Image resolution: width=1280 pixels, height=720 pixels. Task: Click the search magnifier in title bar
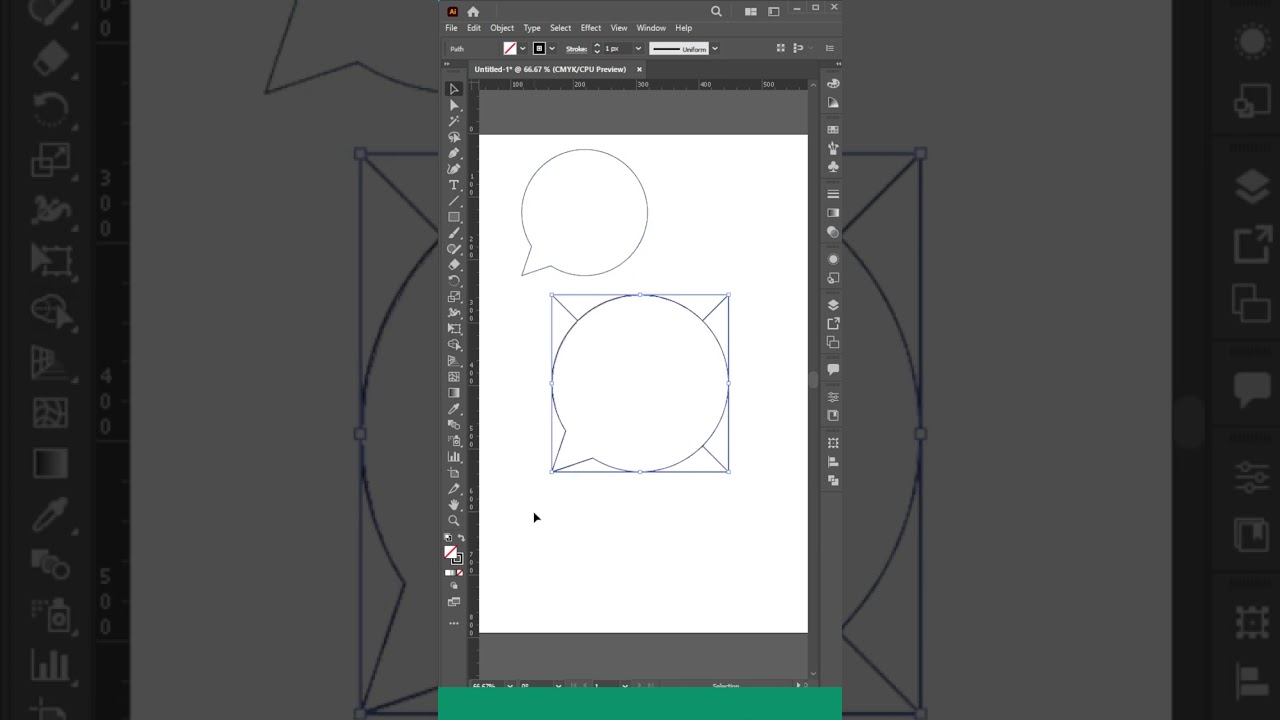716,11
